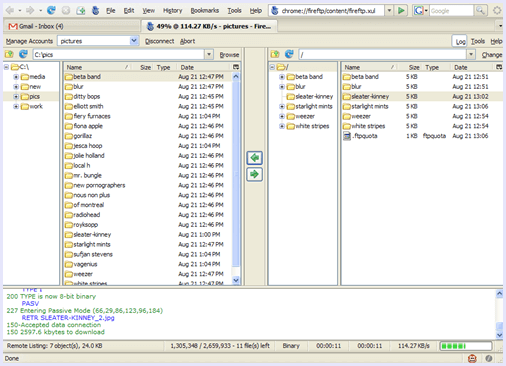This screenshot has height=366, width=506.
Task: Refresh the remote directory listing
Action: click(x=289, y=54)
